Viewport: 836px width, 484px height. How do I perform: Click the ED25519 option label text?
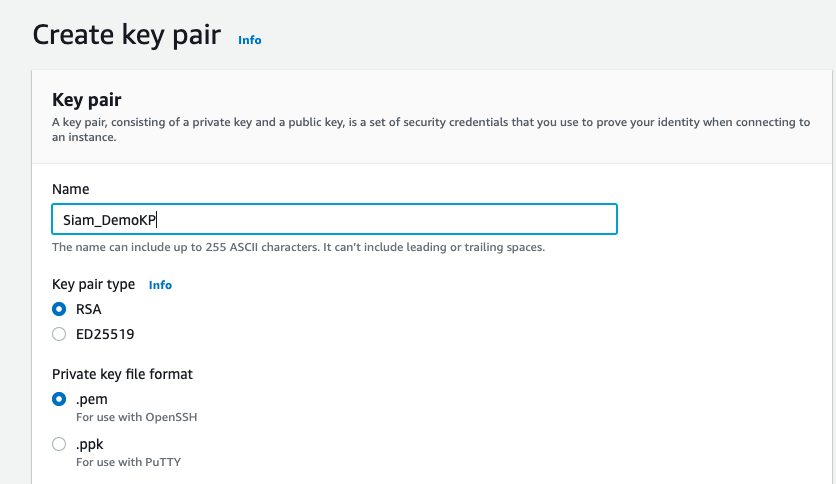tap(105, 334)
